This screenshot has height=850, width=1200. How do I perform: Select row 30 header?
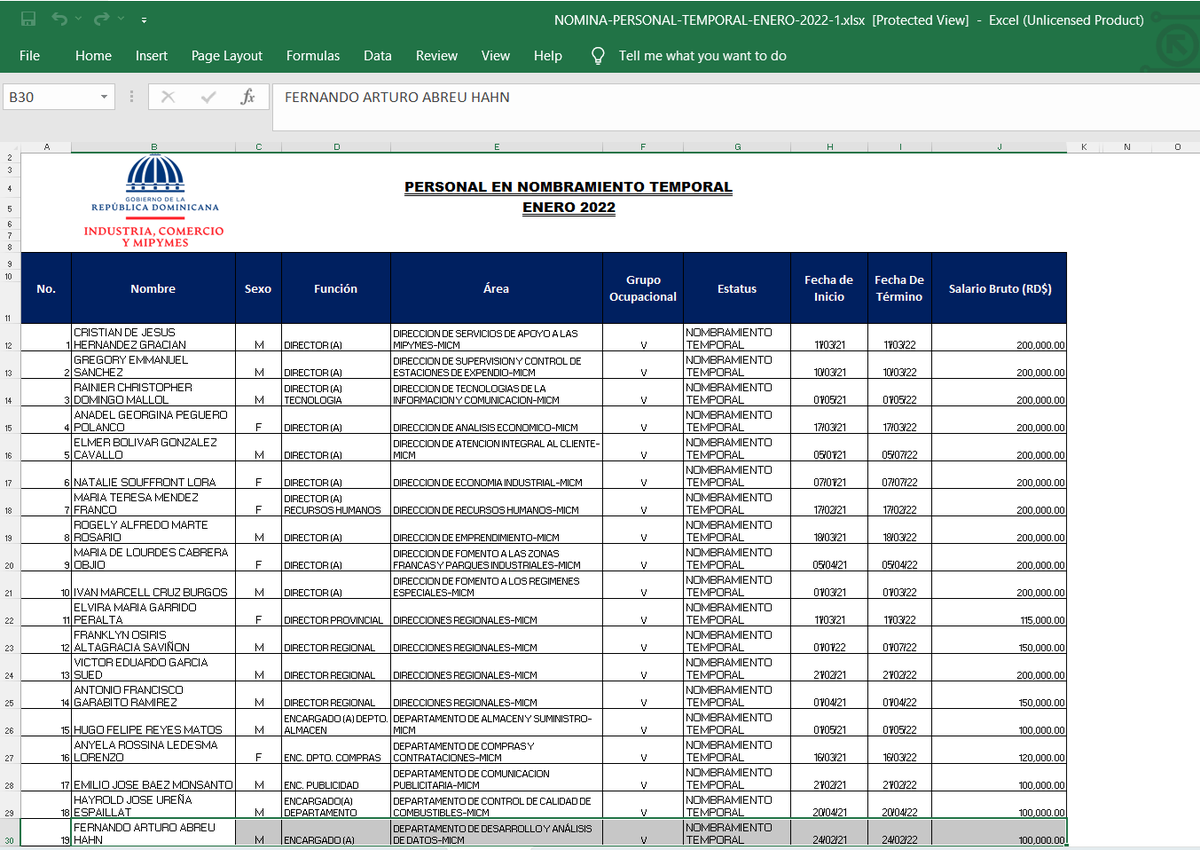coord(10,833)
